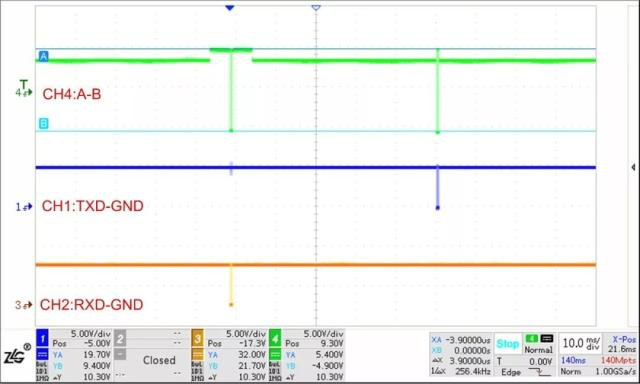Enable the gray closed channel 2 box
This screenshot has width=640, height=384.
tap(120, 339)
